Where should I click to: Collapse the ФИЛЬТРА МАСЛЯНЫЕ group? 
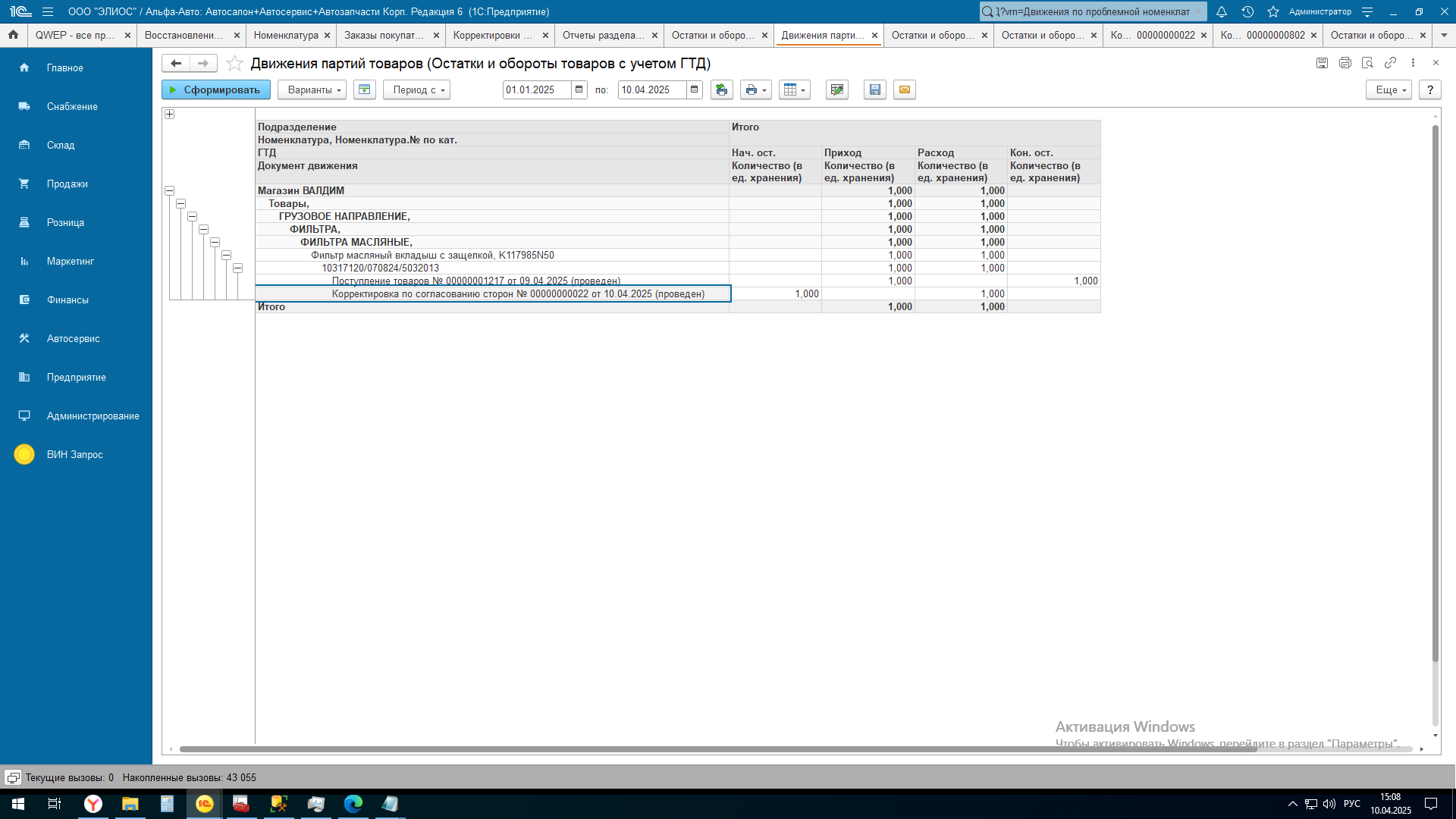(215, 243)
